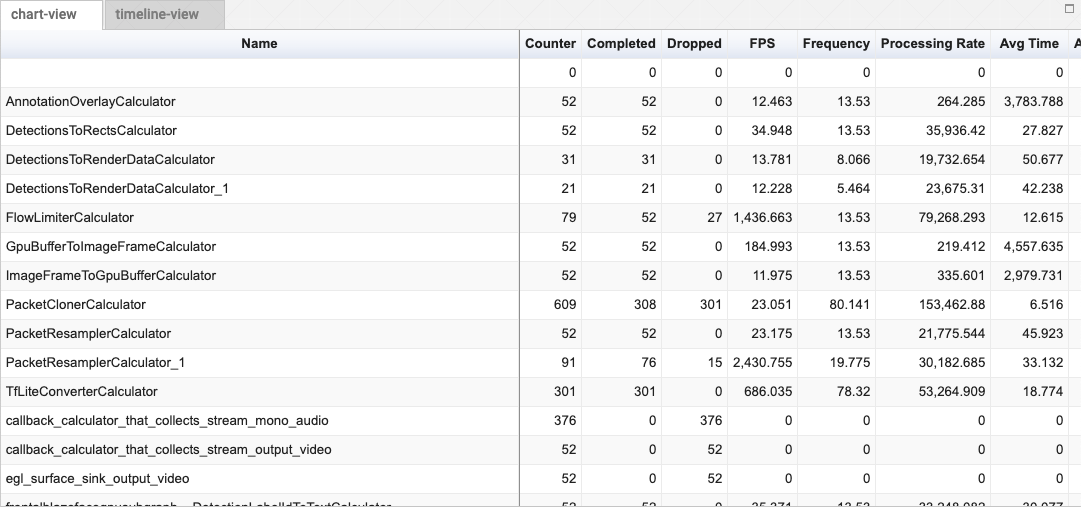The image size is (1081, 507).
Task: Click the panel maximize icon at top right
Action: [1070, 8]
